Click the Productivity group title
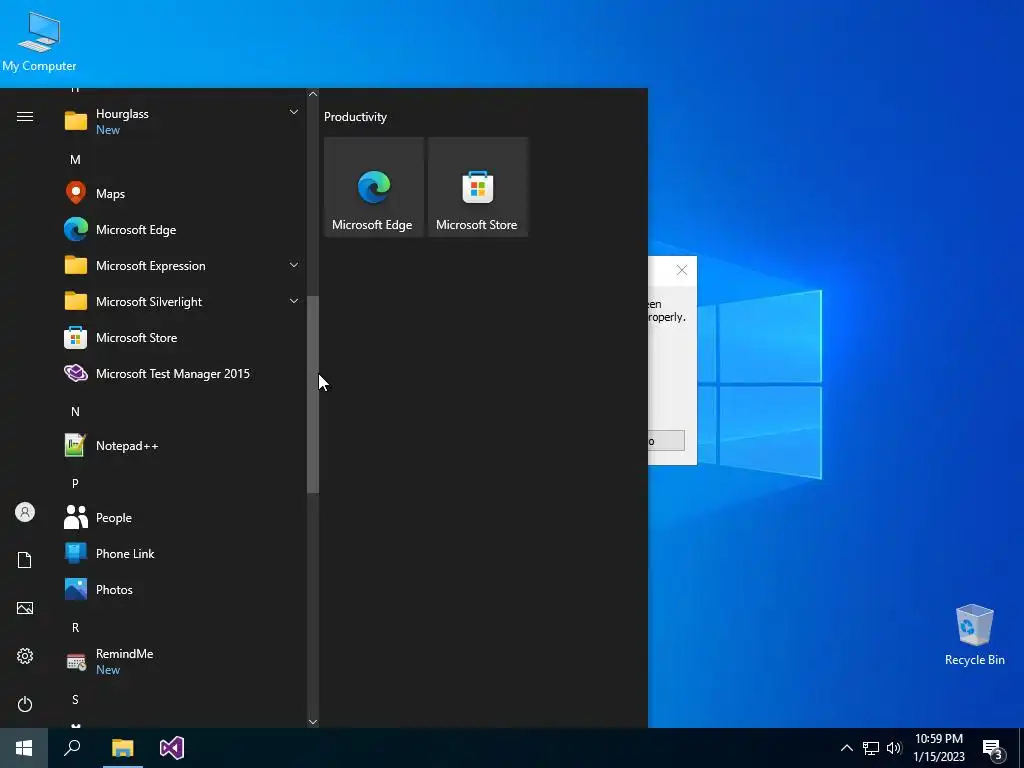 [x=355, y=117]
